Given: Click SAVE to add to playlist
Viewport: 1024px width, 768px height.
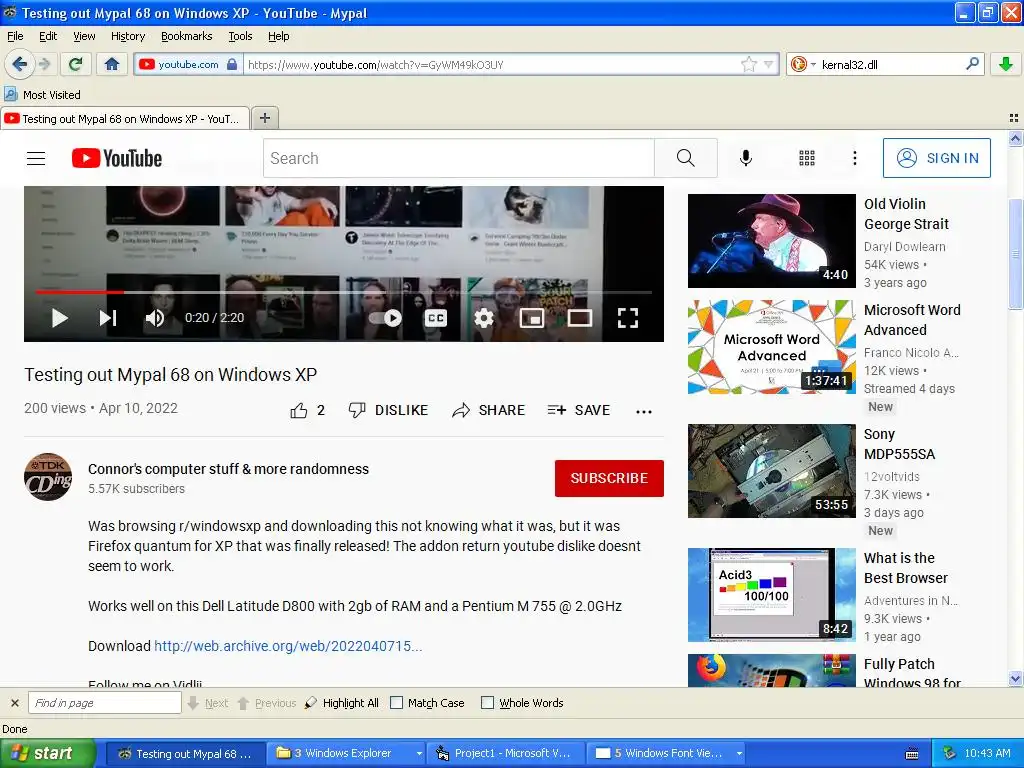Looking at the screenshot, I should [x=579, y=410].
